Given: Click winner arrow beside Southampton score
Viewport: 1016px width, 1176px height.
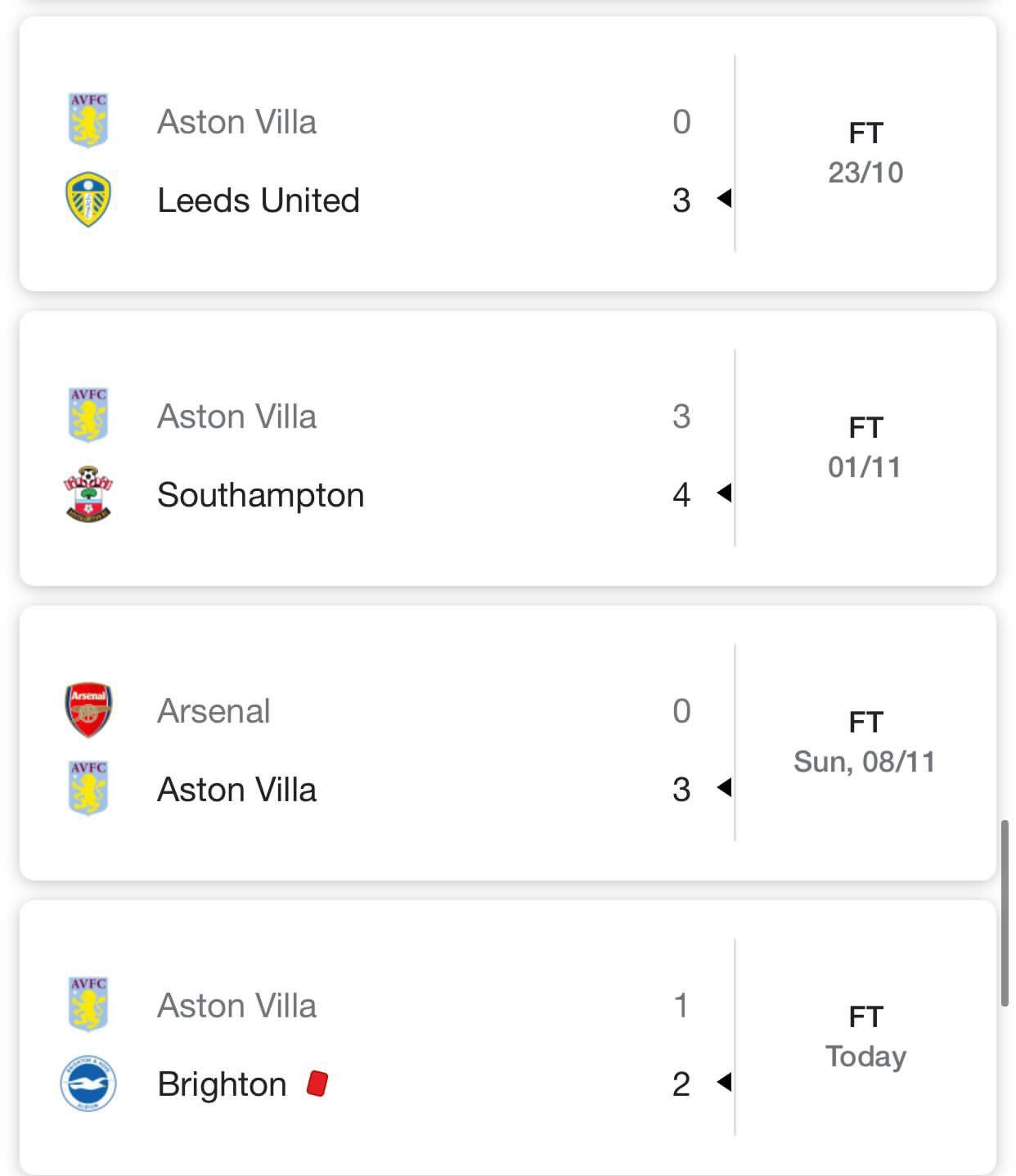Looking at the screenshot, I should click(x=724, y=493).
